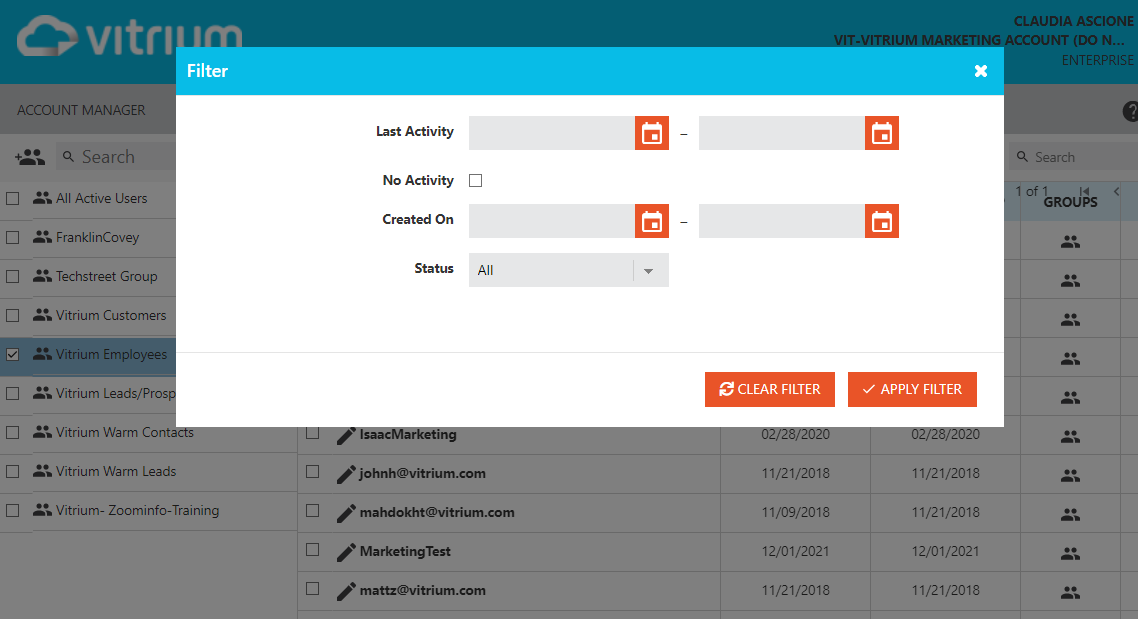Select Vitrium- Zoominfo-Training group
Viewport: 1138px width, 619px height.
click(137, 511)
